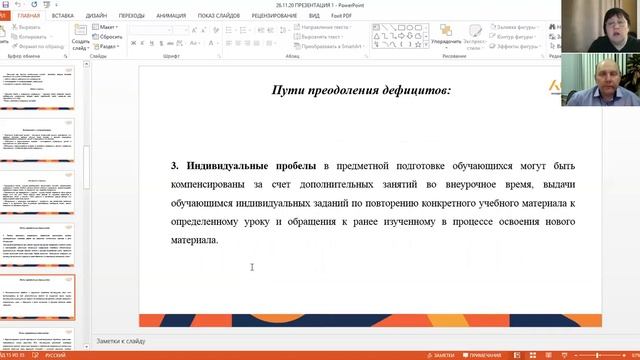Toggle bold formatting
The image size is (640, 360).
pyautogui.click(x=133, y=43)
